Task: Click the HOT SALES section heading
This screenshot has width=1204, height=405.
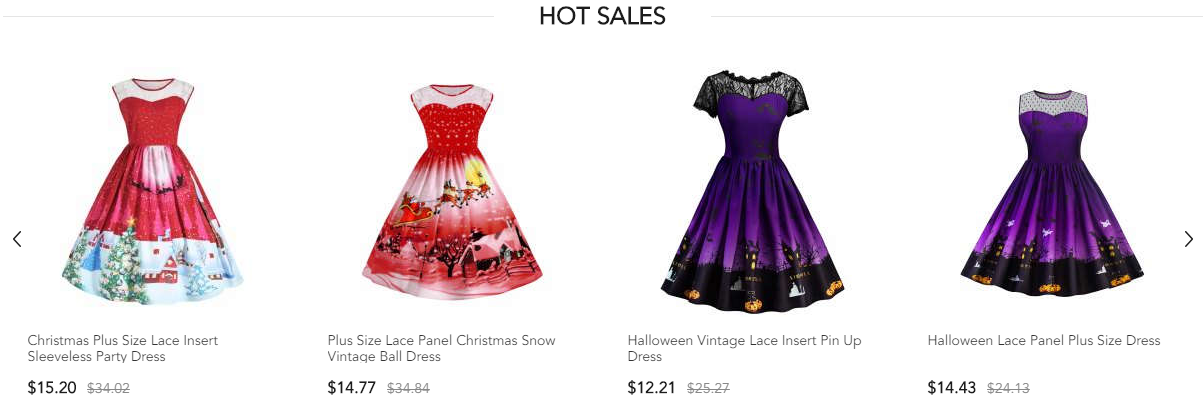Action: [x=602, y=16]
